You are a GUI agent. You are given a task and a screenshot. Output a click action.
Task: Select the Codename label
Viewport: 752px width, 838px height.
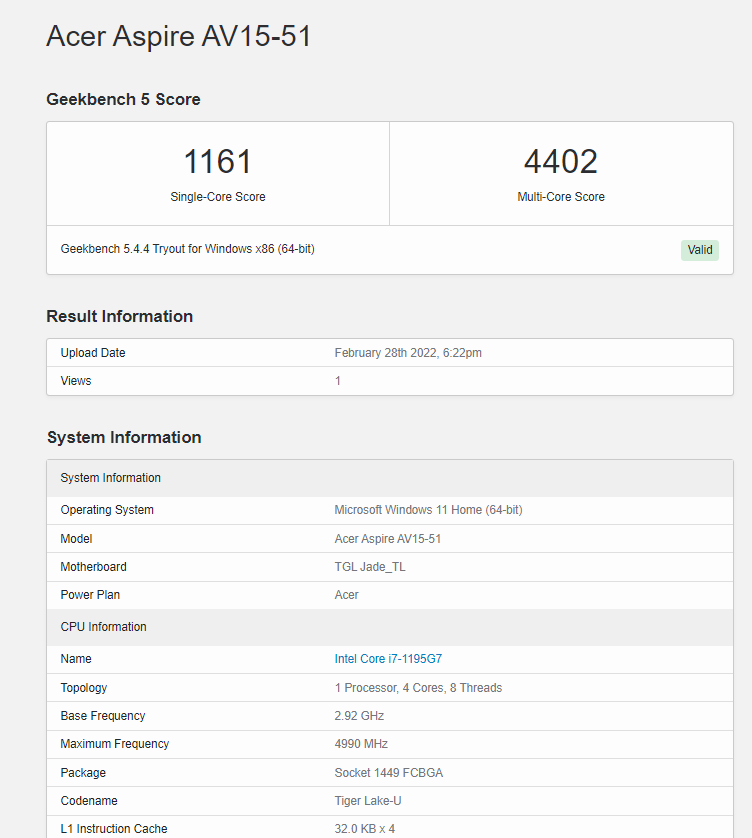[x=89, y=801]
